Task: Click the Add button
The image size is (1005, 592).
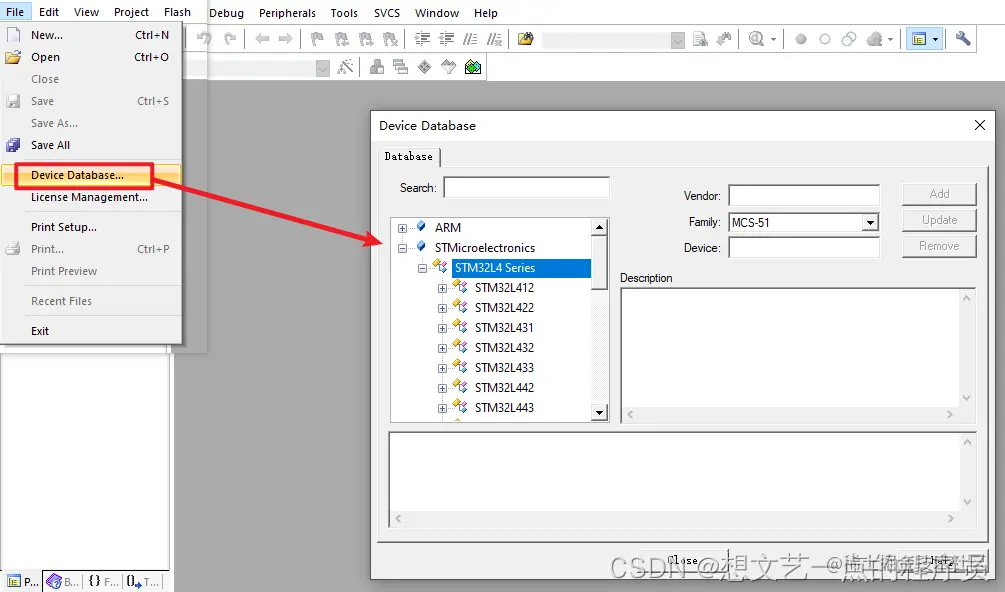Action: pos(939,194)
